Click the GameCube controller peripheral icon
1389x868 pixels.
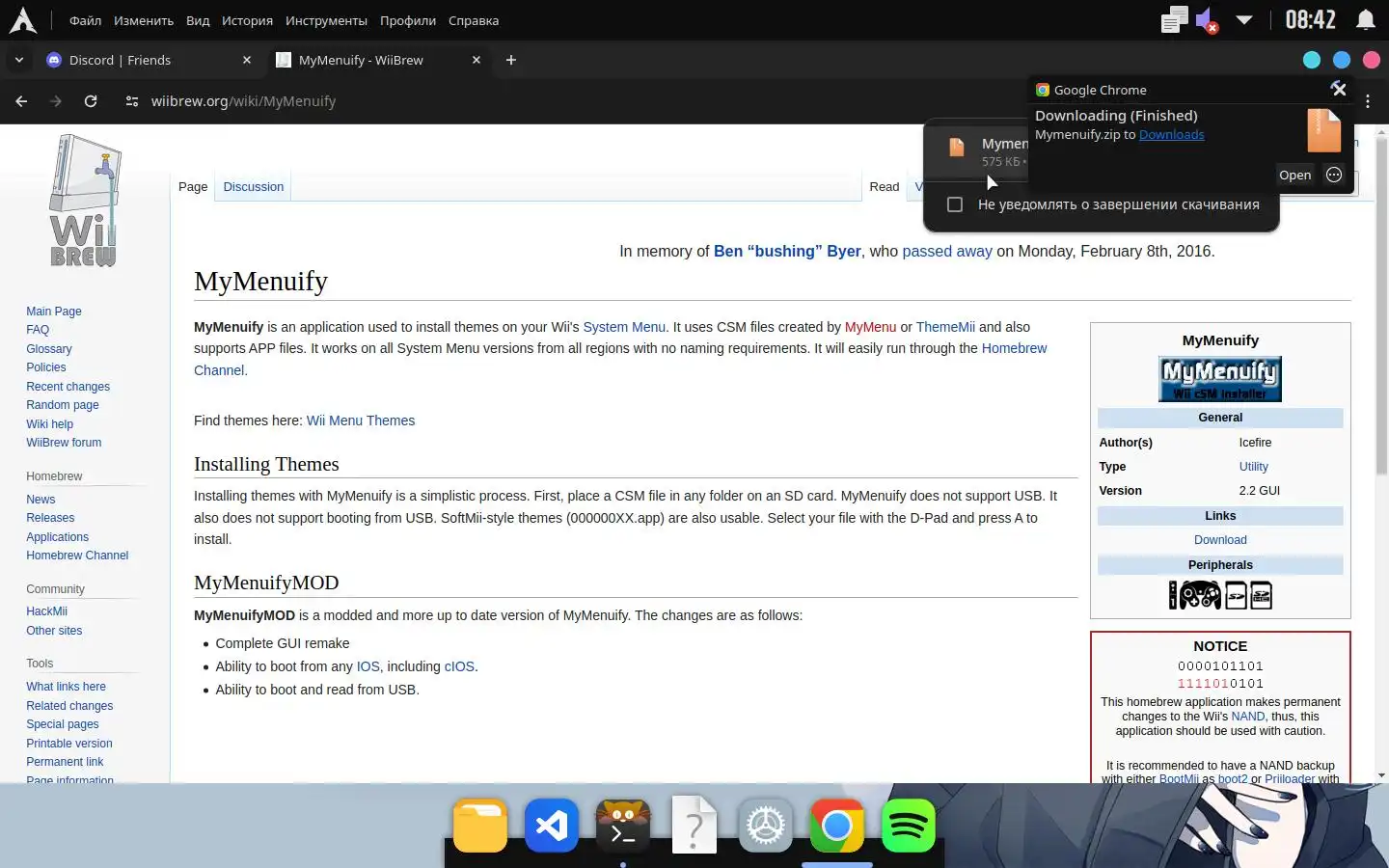(x=1200, y=595)
